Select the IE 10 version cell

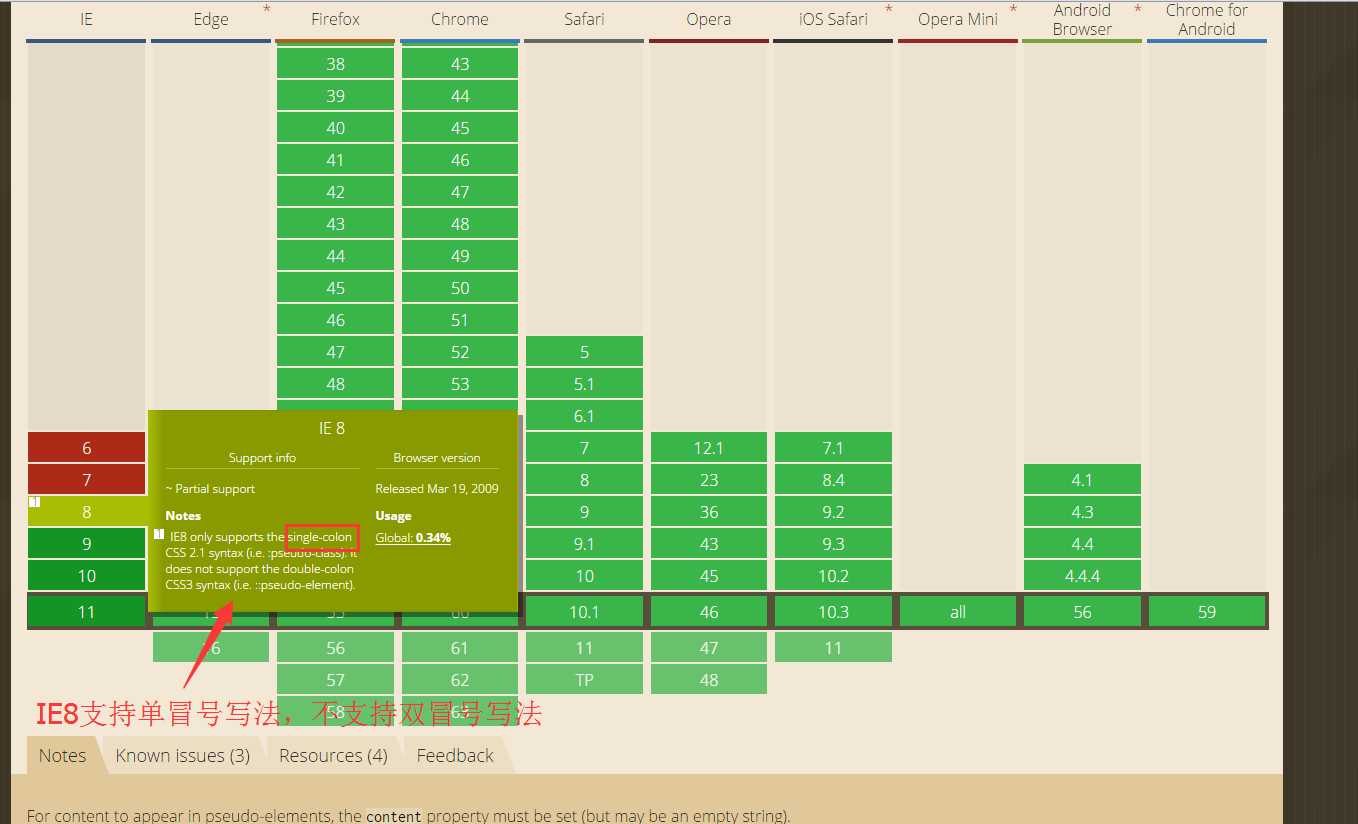point(86,576)
